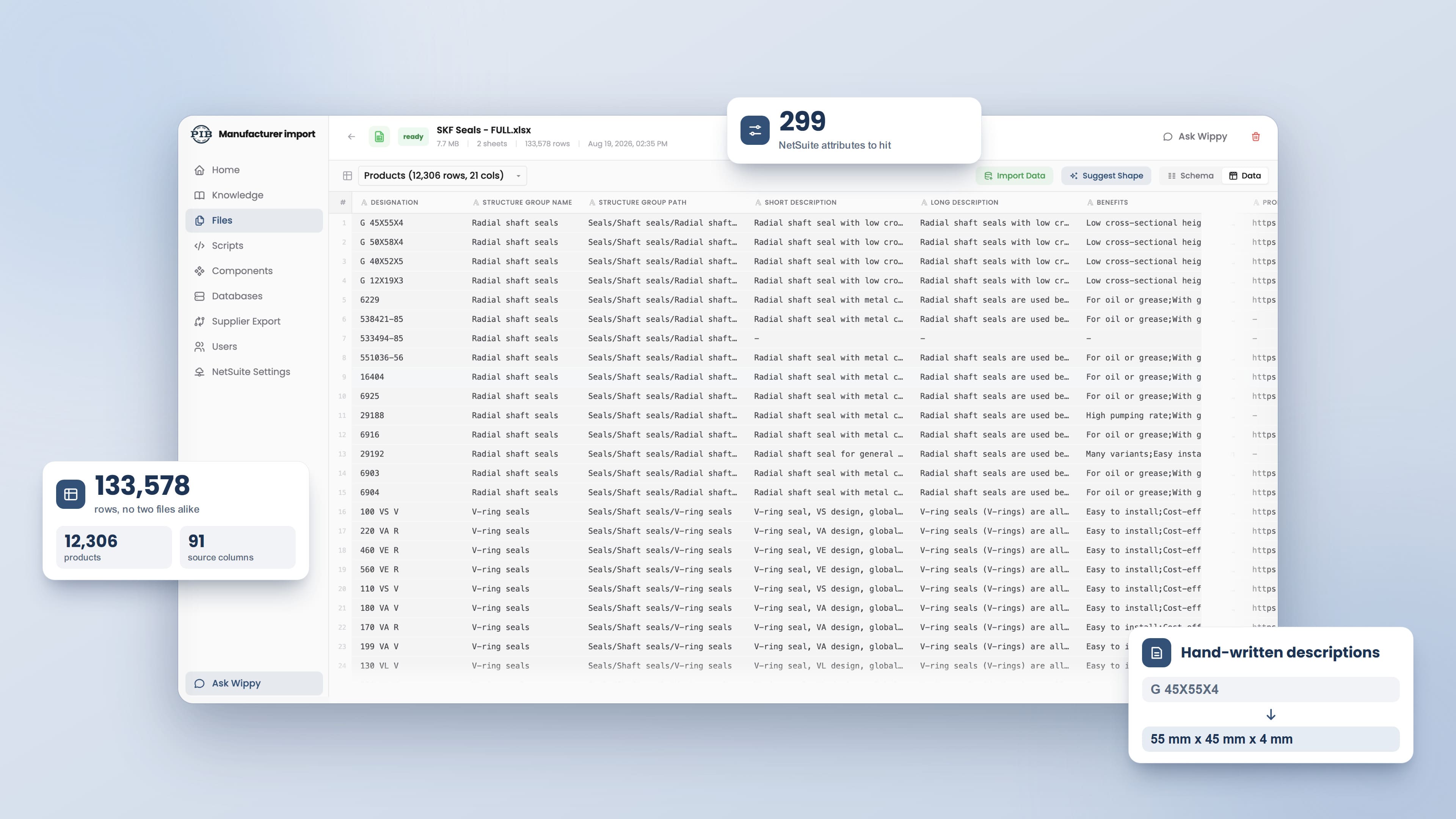Delete the file with the red trash icon
The width and height of the screenshot is (1456, 819).
click(1255, 137)
